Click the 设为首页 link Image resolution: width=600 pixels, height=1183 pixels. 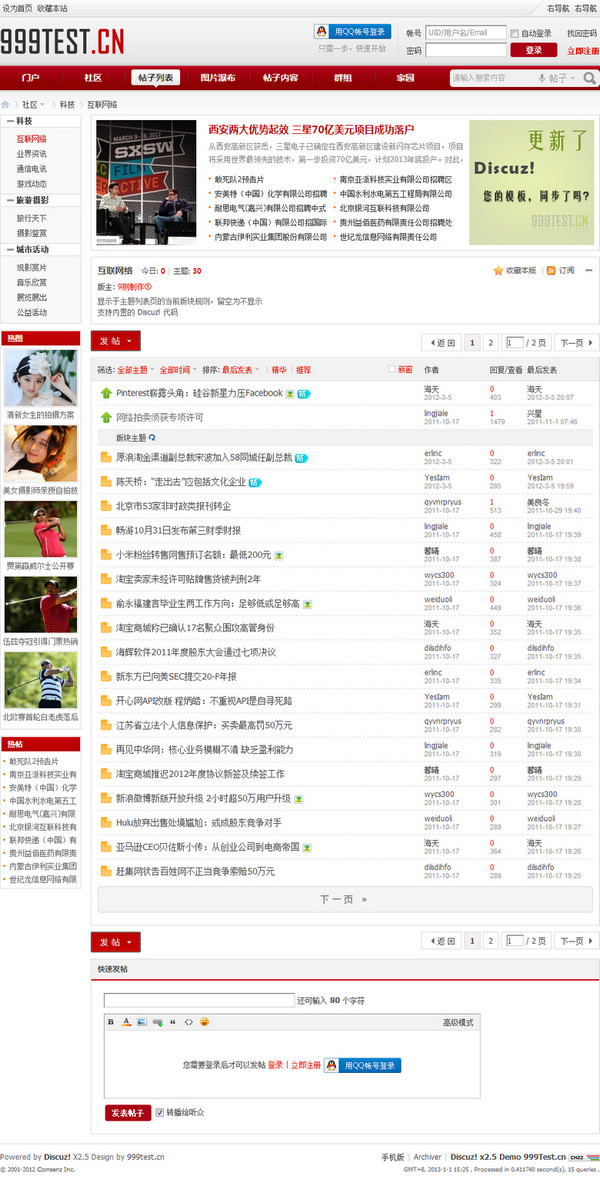pyautogui.click(x=17, y=8)
